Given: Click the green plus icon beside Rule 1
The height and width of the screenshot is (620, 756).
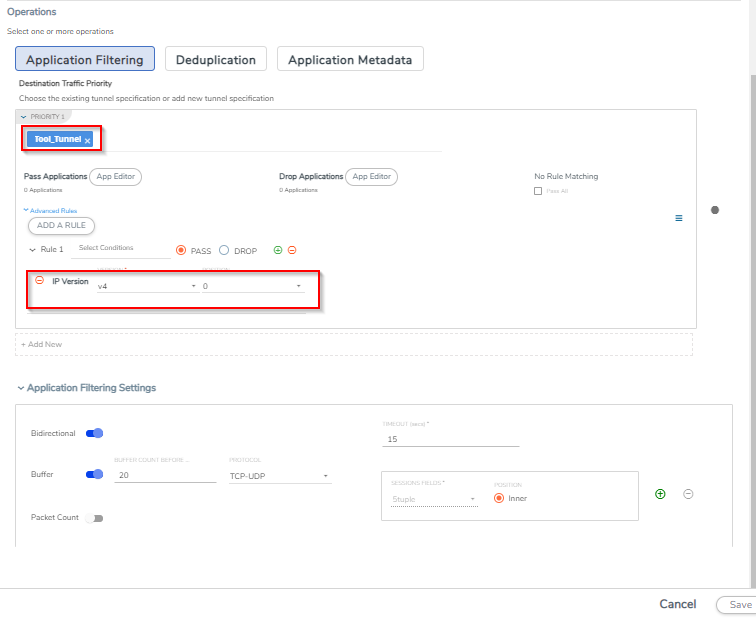Looking at the screenshot, I should 278,250.
